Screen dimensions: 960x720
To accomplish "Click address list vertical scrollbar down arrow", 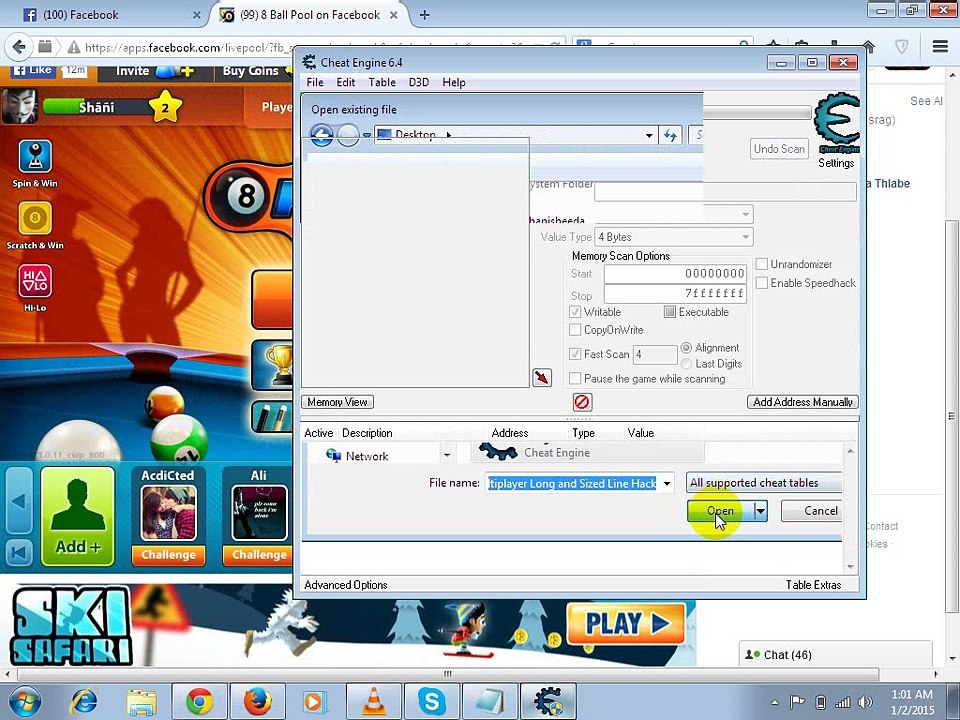I will pyautogui.click(x=850, y=566).
